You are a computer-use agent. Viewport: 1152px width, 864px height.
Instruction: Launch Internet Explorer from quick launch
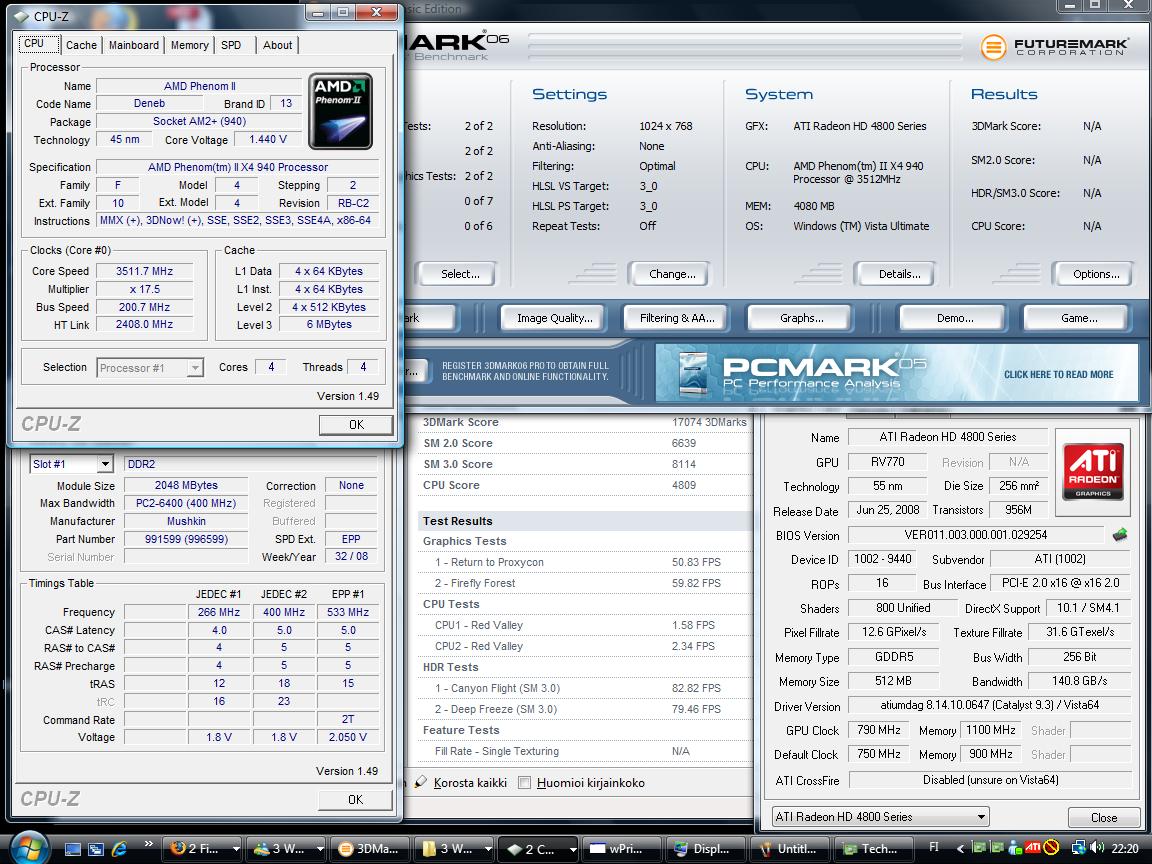pos(119,849)
